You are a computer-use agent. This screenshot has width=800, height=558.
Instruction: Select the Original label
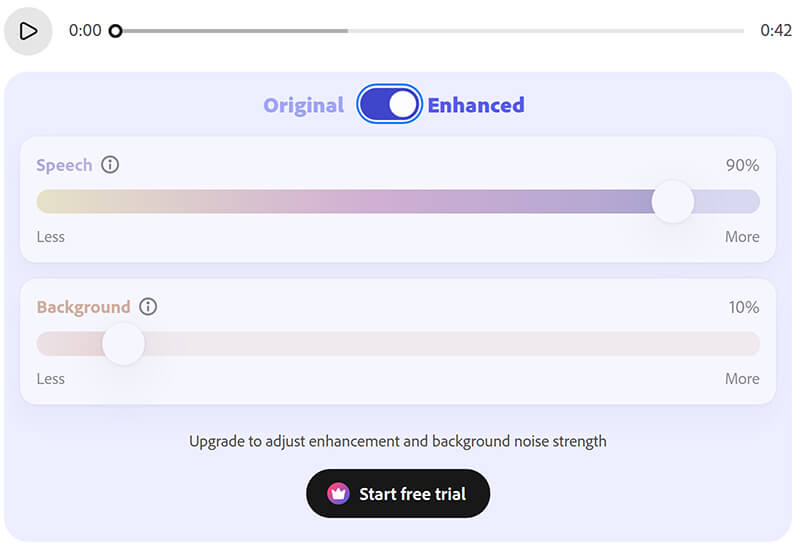pos(303,105)
